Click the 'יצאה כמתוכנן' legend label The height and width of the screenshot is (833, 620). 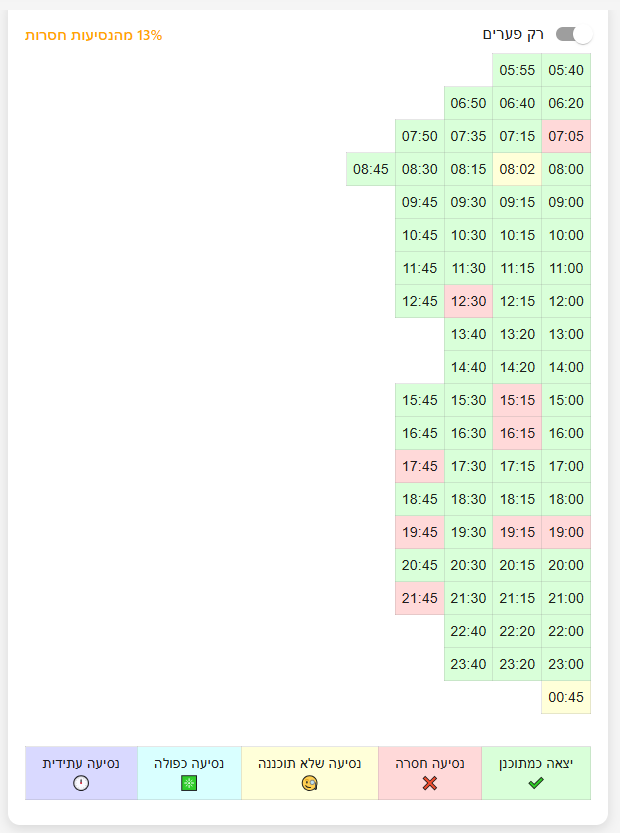coord(536,763)
